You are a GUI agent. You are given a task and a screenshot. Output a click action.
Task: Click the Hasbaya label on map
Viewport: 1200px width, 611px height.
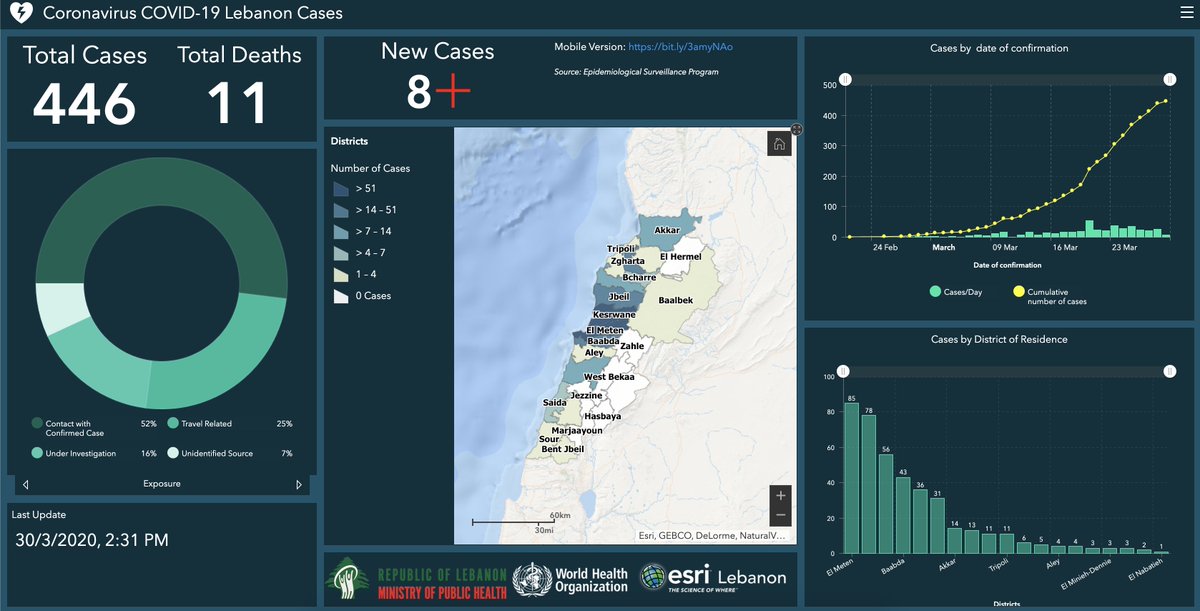coord(603,415)
